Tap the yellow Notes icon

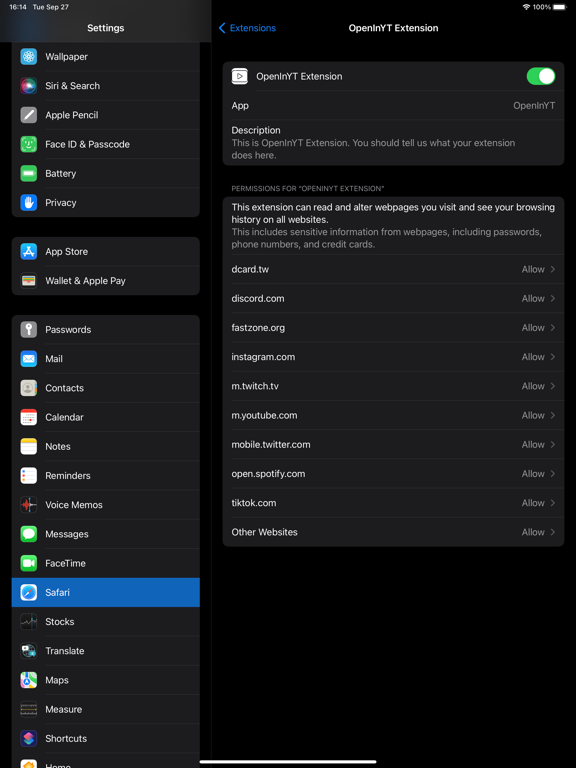(x=28, y=446)
